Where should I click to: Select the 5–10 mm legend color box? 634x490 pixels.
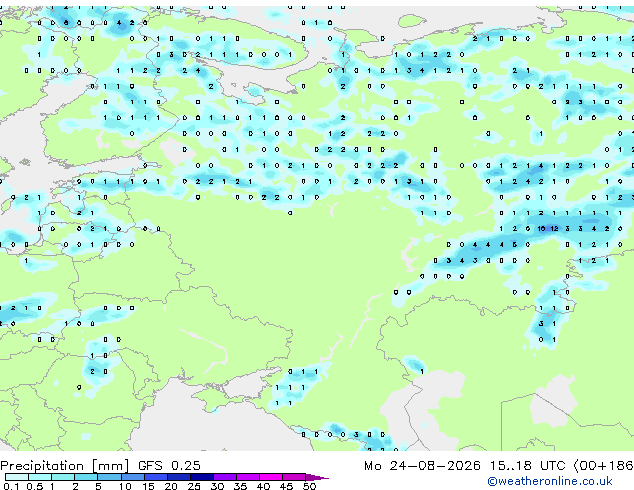pyautogui.click(x=109, y=477)
